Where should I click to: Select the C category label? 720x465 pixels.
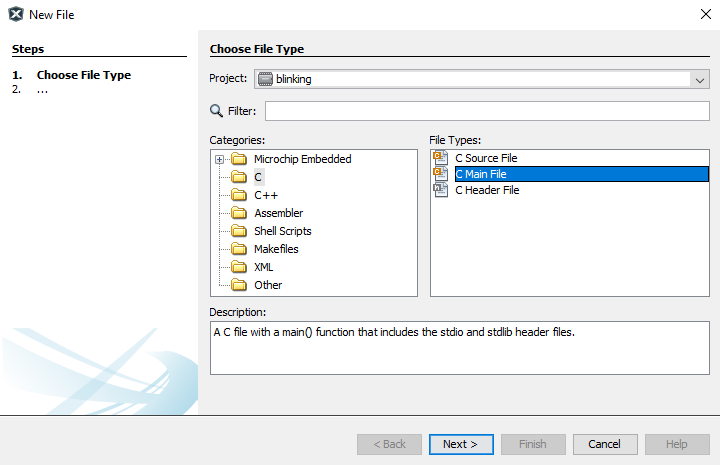click(x=258, y=177)
